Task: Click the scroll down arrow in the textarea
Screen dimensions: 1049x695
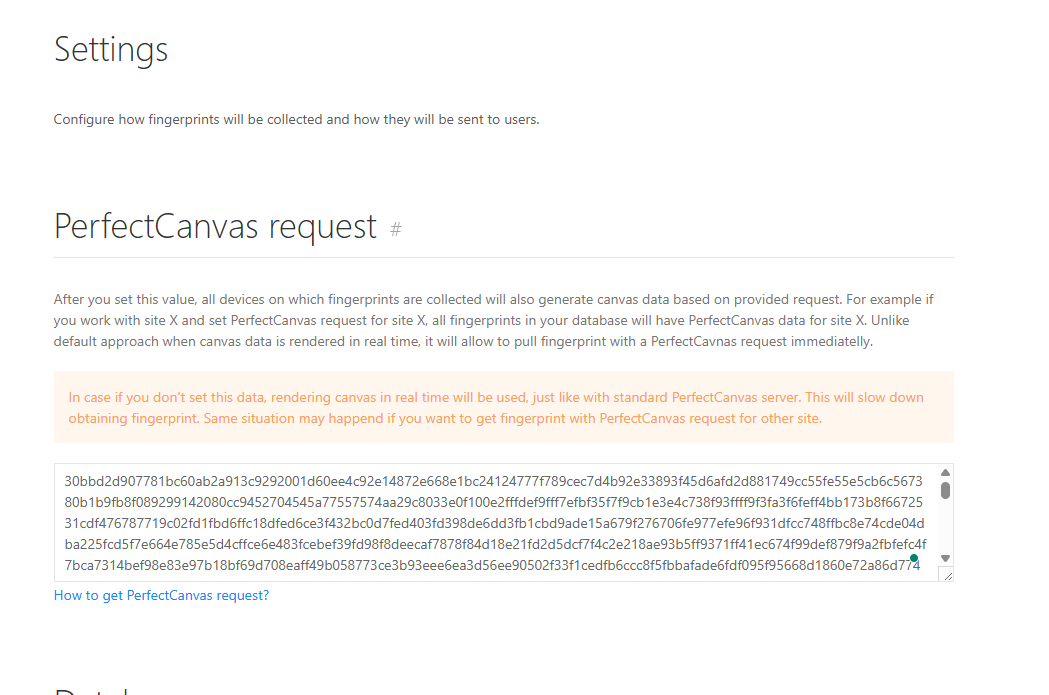Action: [x=945, y=558]
